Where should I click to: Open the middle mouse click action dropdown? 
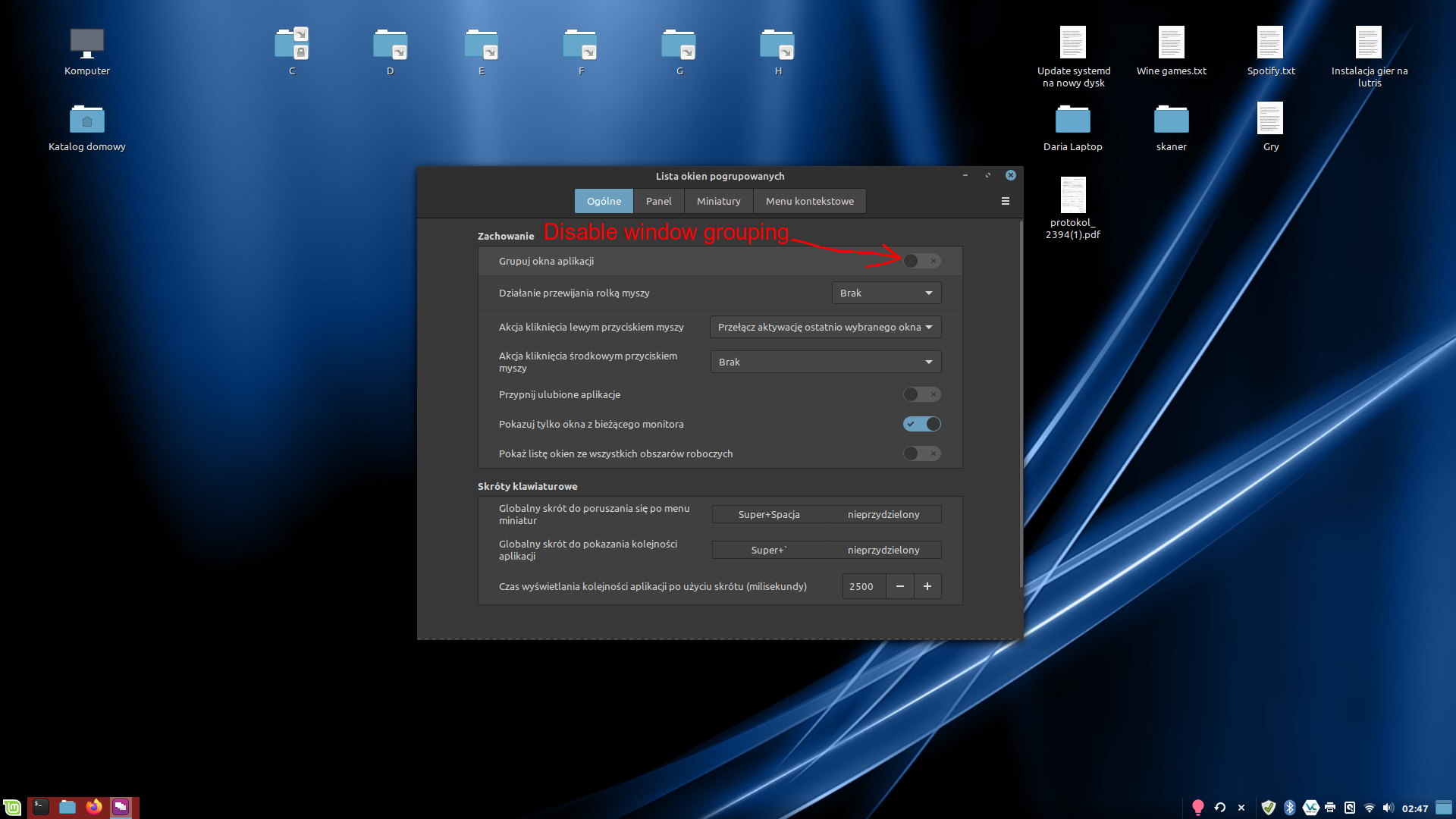[825, 362]
